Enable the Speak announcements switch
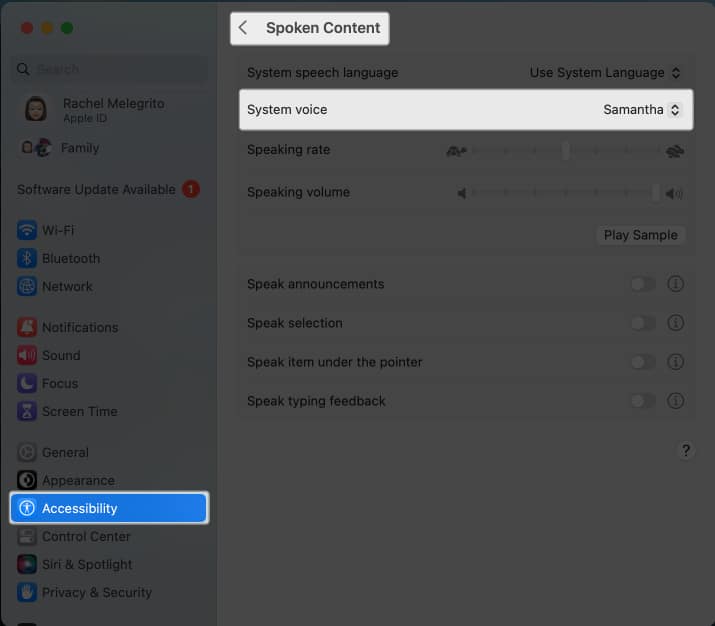 tap(642, 284)
